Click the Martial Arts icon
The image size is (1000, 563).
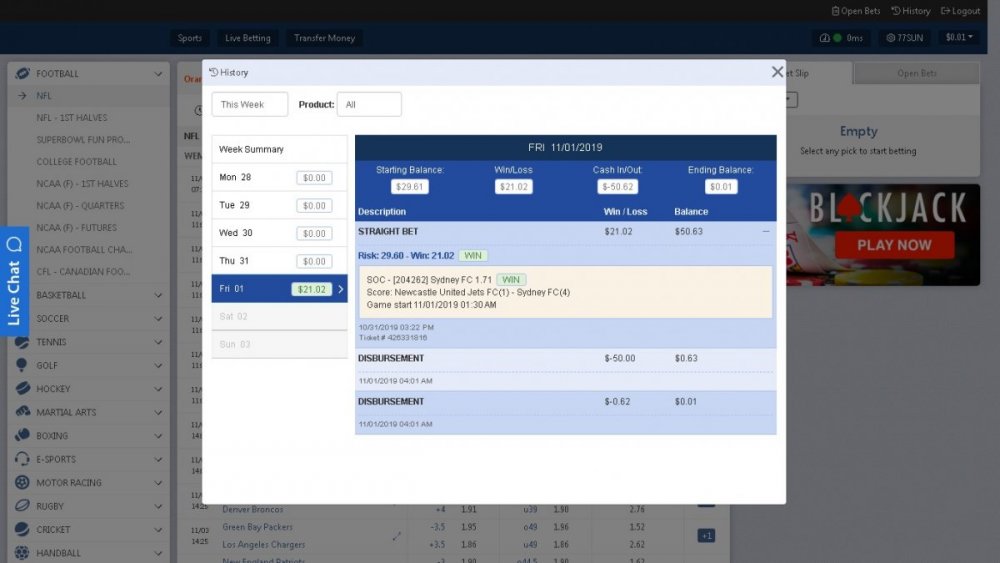(x=22, y=412)
